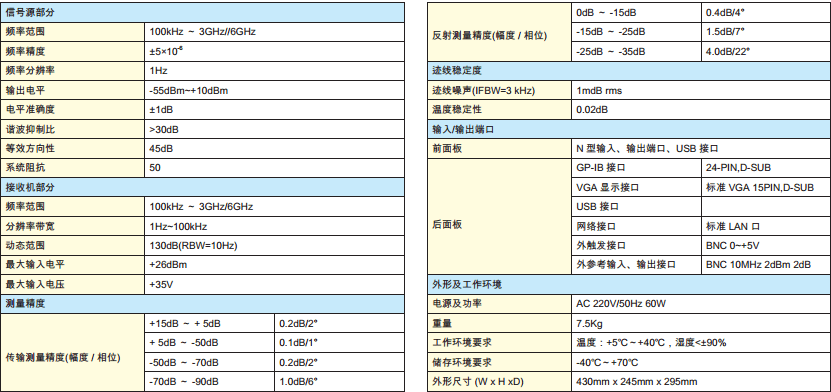Viewport: 831px width, 392px height.
Task: Click the 信号源部分 section header
Action: [202, 12]
